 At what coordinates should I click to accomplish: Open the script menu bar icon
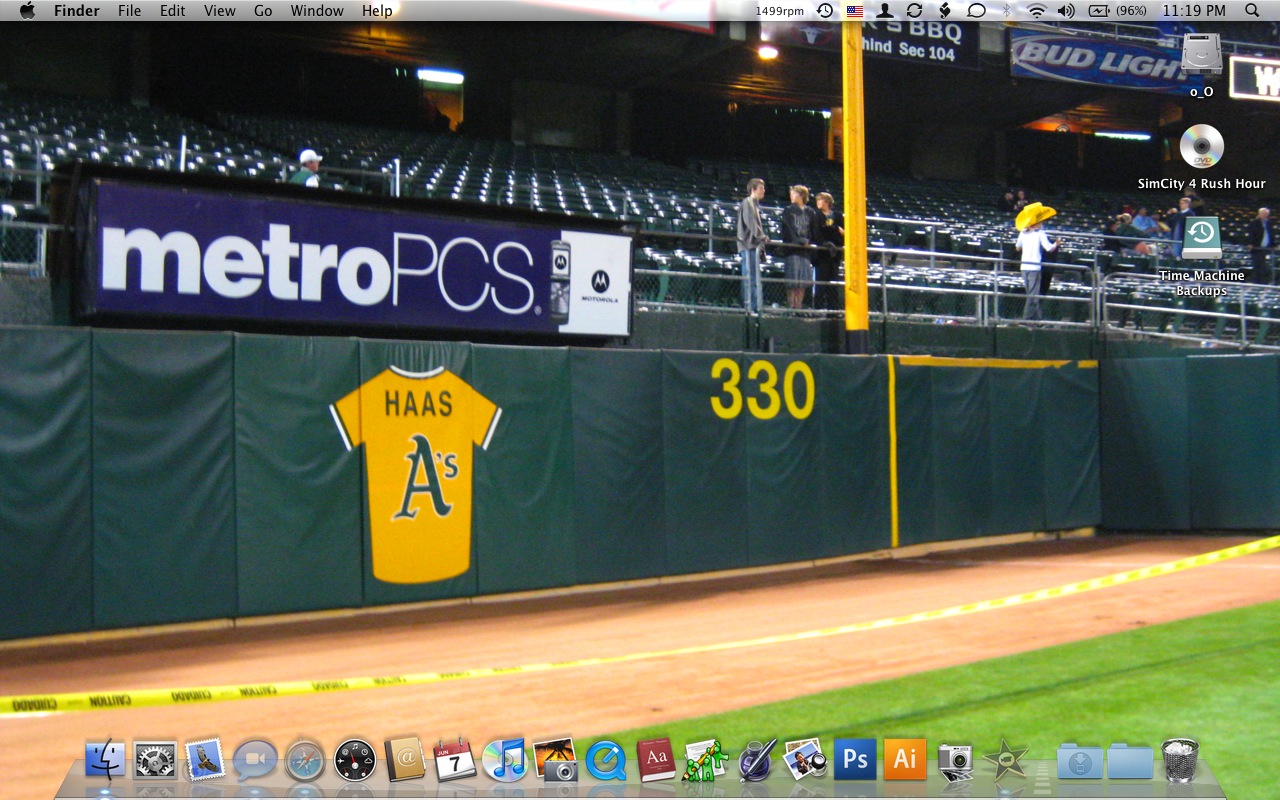coord(945,11)
